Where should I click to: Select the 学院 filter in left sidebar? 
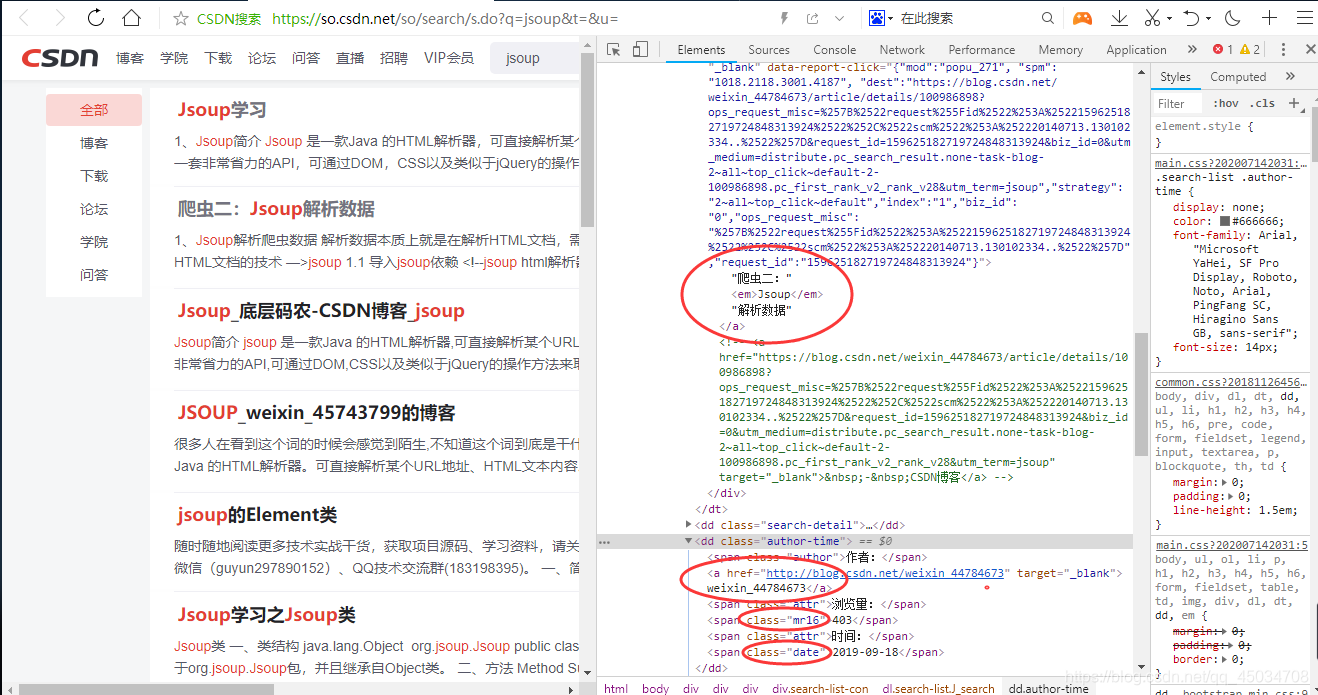tap(94, 242)
